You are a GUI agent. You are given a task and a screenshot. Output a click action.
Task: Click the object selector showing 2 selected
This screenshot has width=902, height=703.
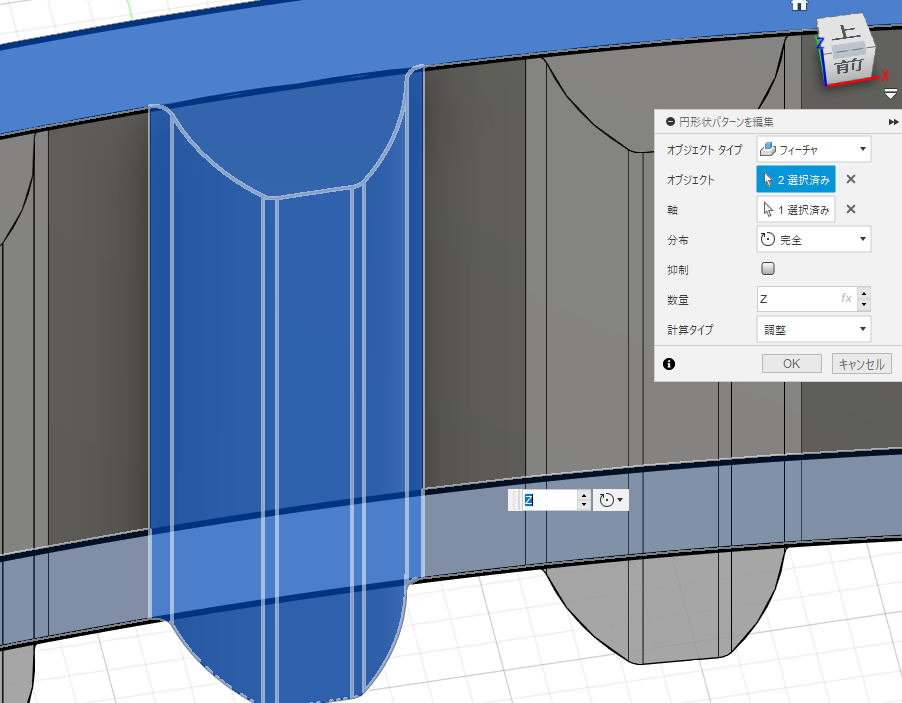pyautogui.click(x=795, y=180)
